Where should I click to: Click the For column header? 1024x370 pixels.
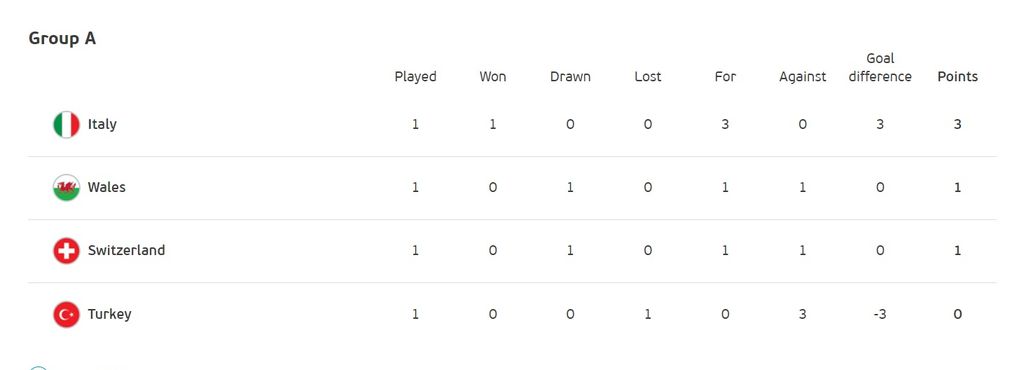tap(725, 76)
